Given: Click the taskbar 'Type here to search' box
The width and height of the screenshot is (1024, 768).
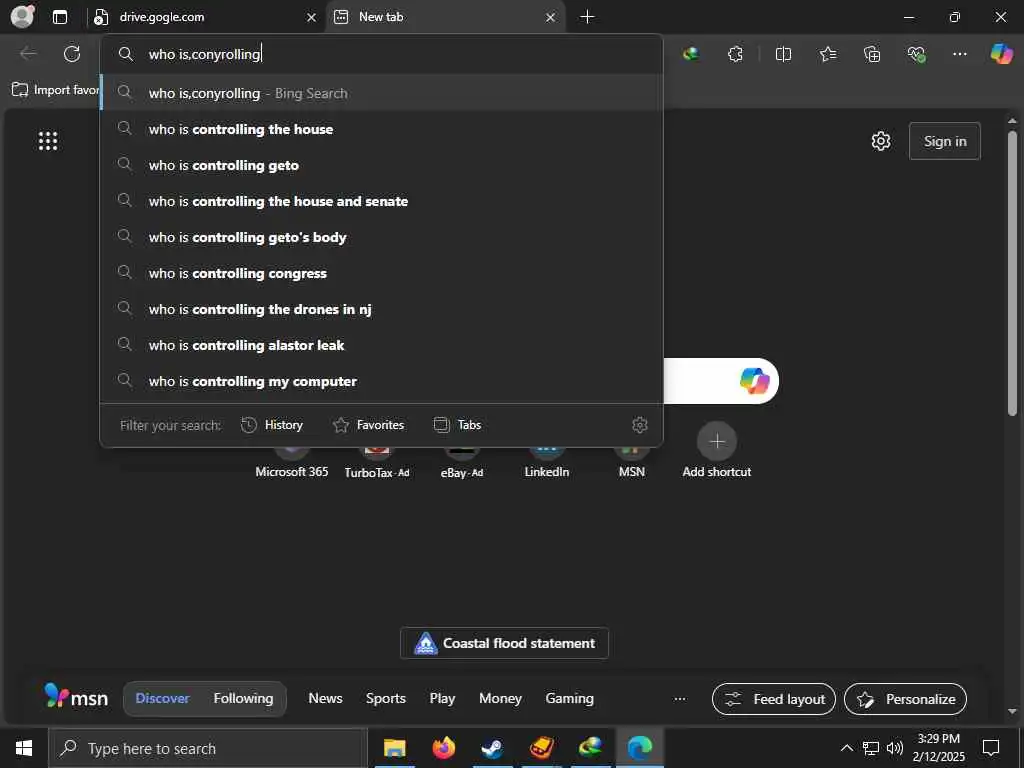Looking at the screenshot, I should [208, 748].
